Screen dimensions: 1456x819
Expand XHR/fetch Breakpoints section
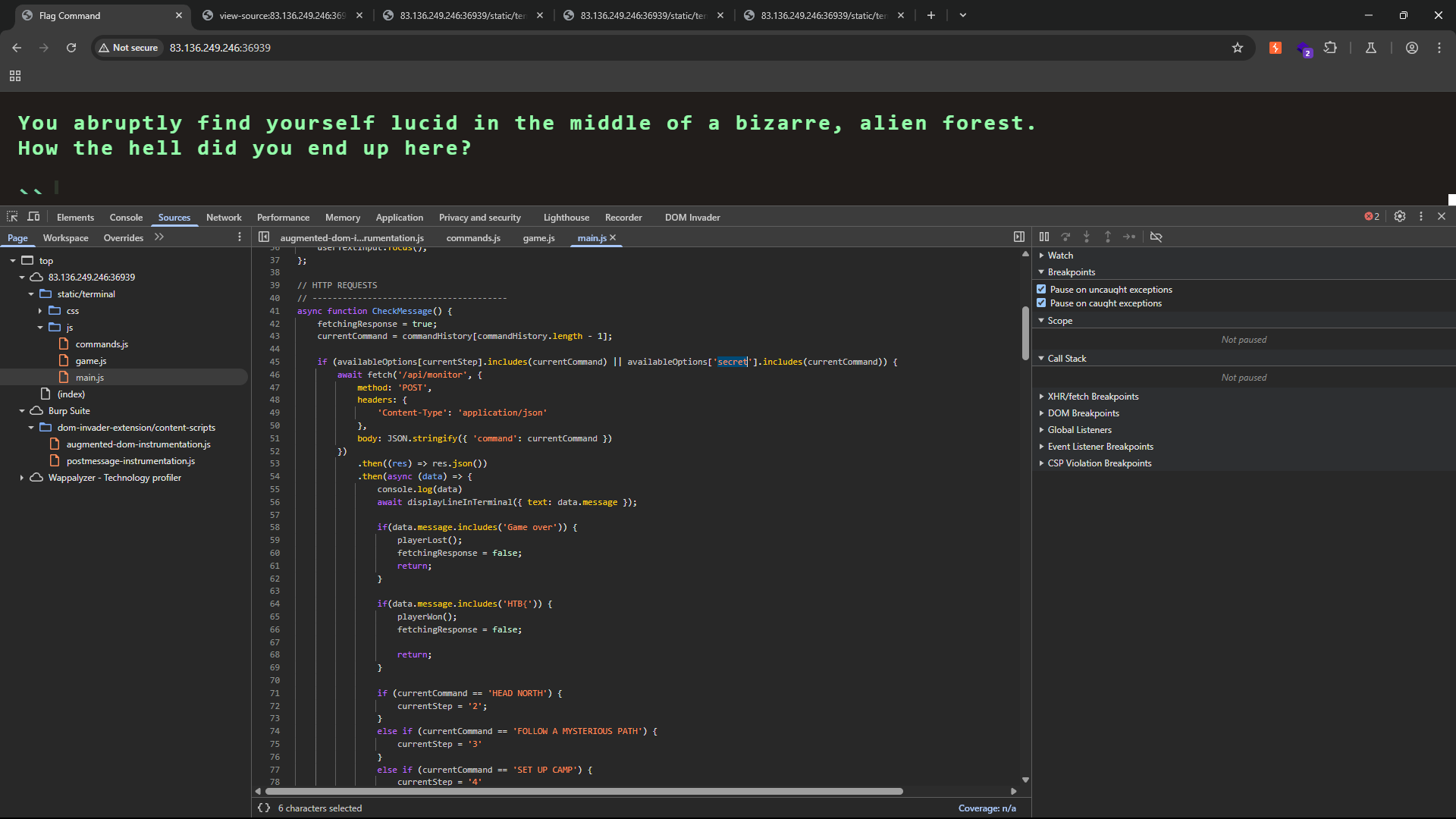(x=1093, y=397)
